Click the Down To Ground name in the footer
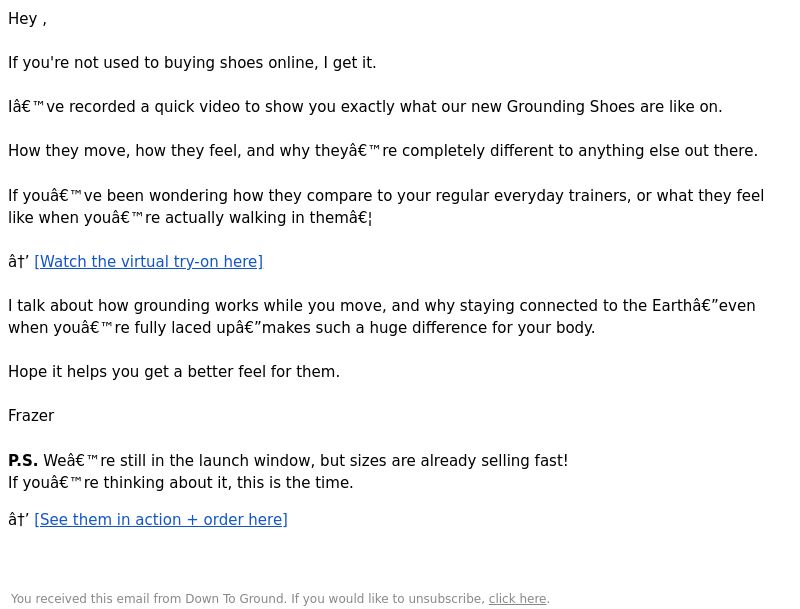 234,599
